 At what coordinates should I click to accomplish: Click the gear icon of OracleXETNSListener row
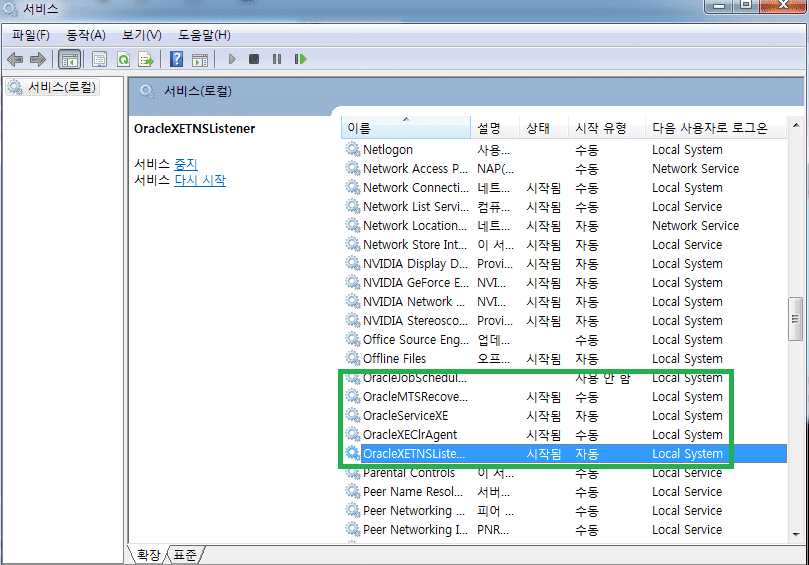tap(352, 454)
